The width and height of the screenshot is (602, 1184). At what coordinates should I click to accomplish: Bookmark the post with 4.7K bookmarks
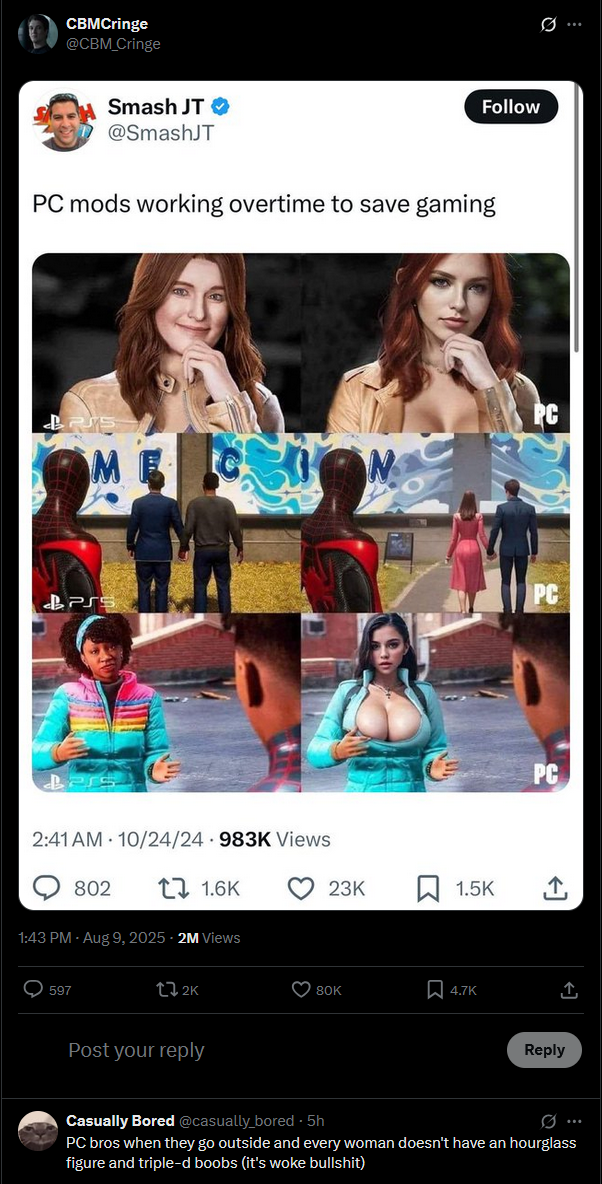coord(434,989)
